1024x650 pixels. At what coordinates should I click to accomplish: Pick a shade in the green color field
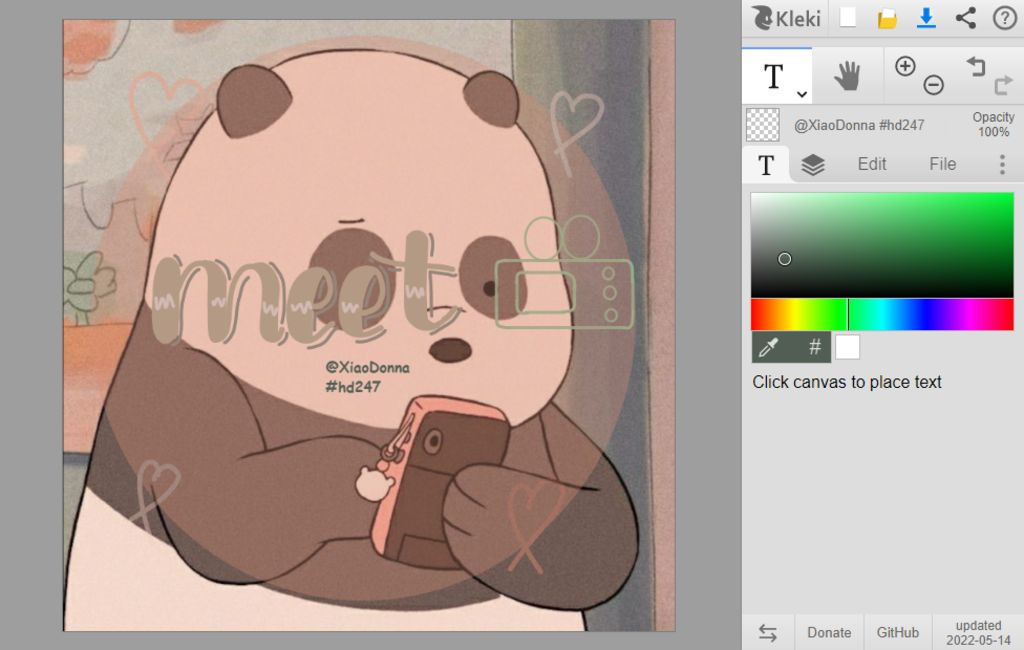pyautogui.click(x=882, y=245)
